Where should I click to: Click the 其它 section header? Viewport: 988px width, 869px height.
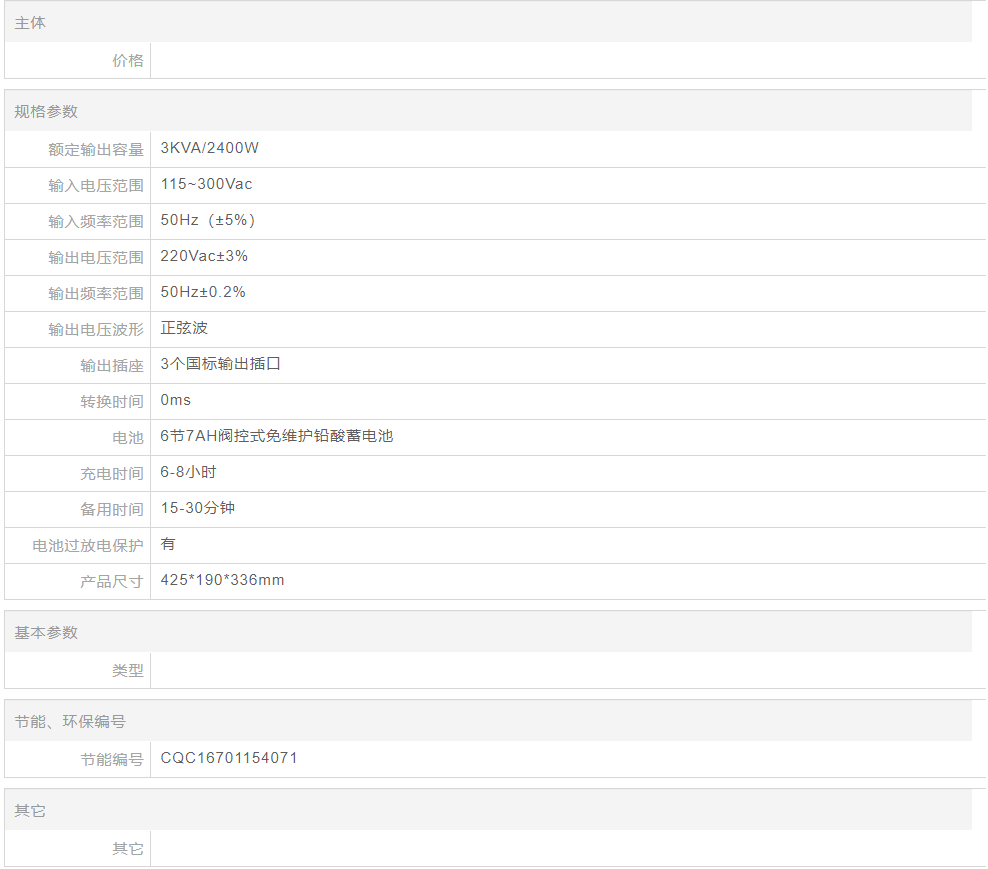click(30, 811)
